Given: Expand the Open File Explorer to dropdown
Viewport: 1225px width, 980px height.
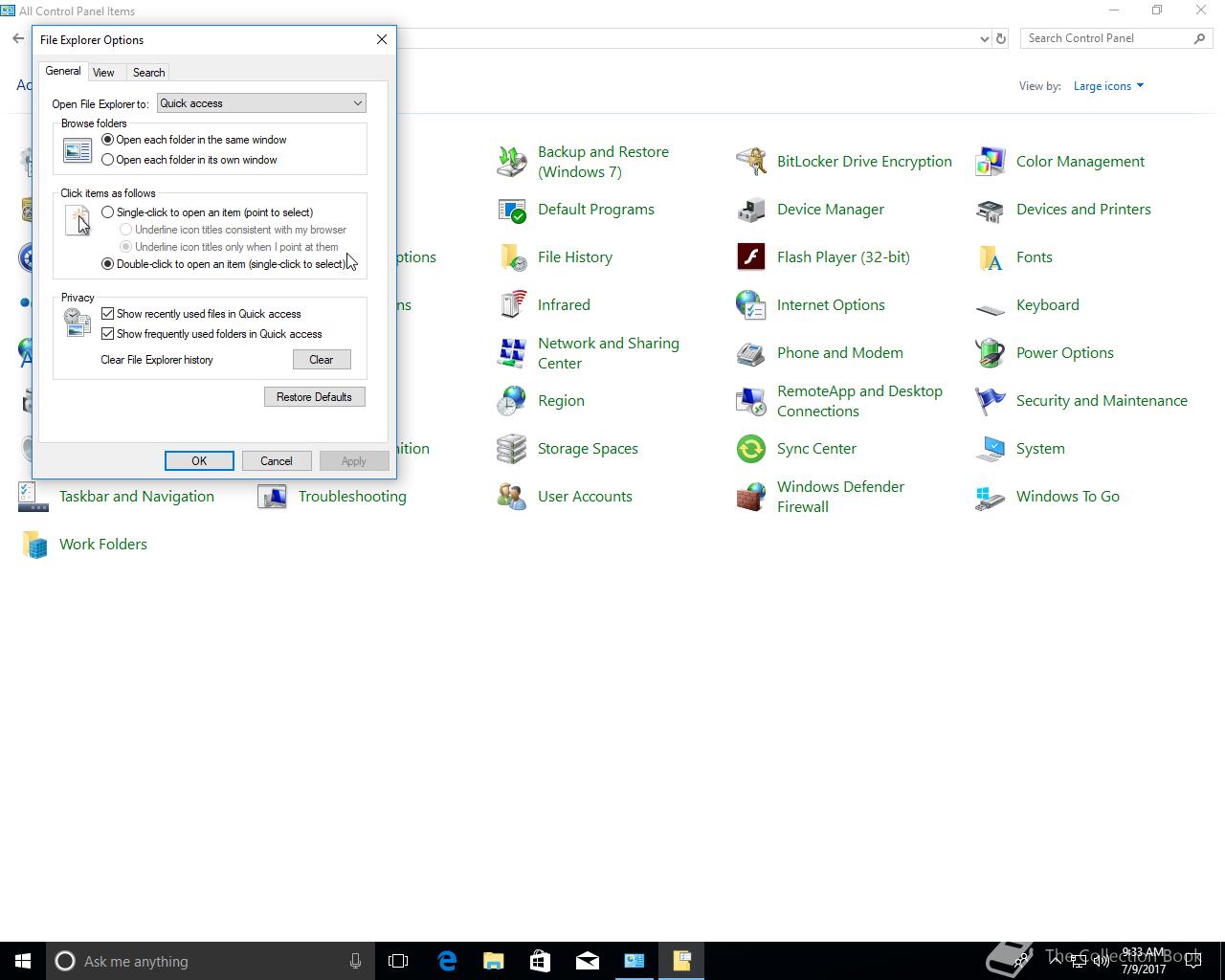Looking at the screenshot, I should pyautogui.click(x=261, y=103).
